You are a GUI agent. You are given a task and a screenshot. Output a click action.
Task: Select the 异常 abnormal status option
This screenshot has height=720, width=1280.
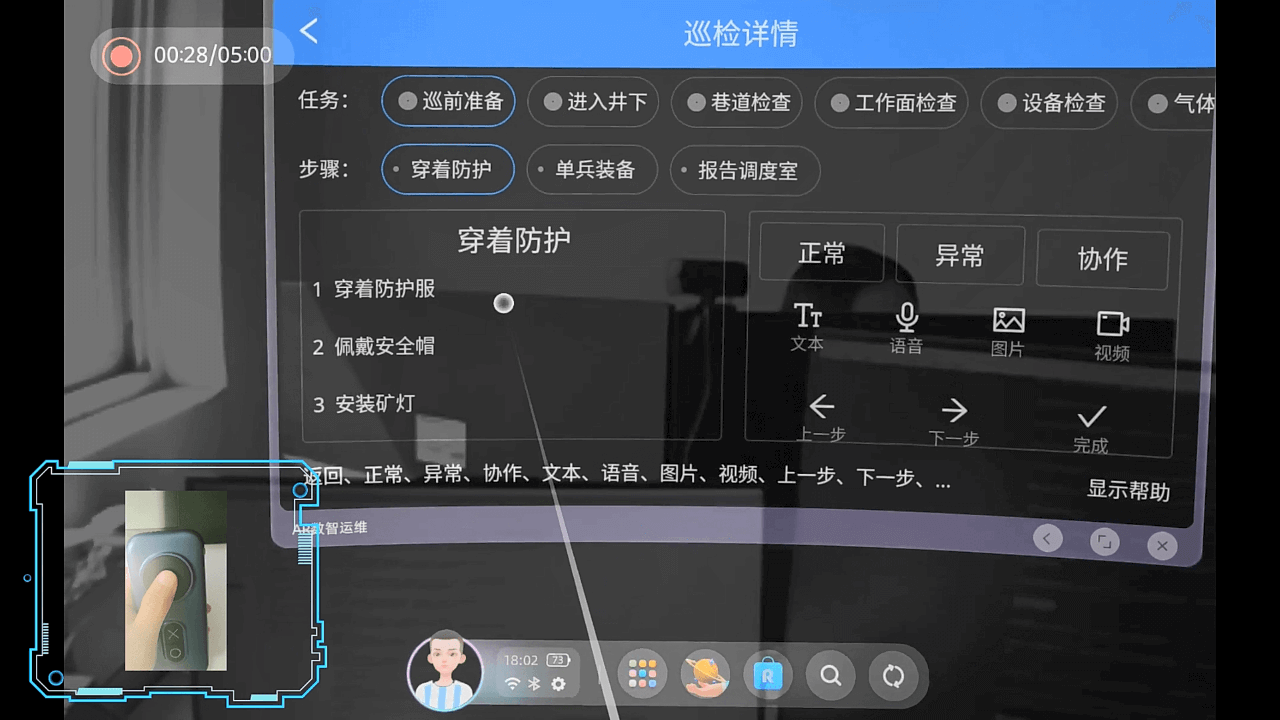coord(959,256)
